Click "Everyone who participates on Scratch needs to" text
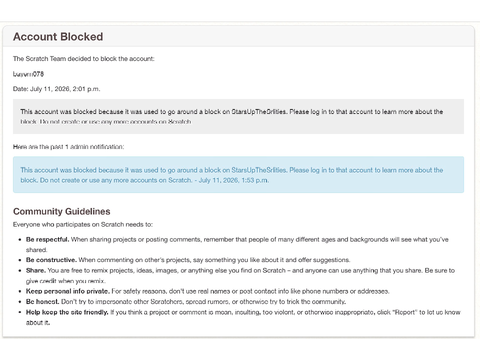The image size is (480, 360). [83, 225]
